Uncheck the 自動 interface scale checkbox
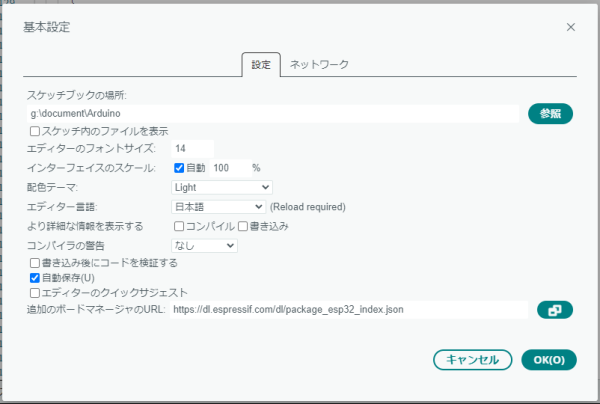Viewport: 600px width, 404px height. [180, 168]
